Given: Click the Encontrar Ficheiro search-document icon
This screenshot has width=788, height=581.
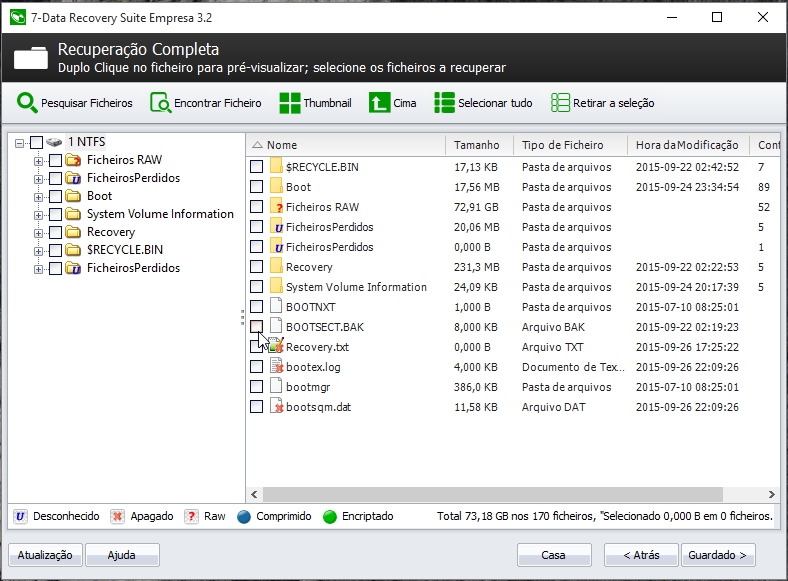Looking at the screenshot, I should 161,103.
